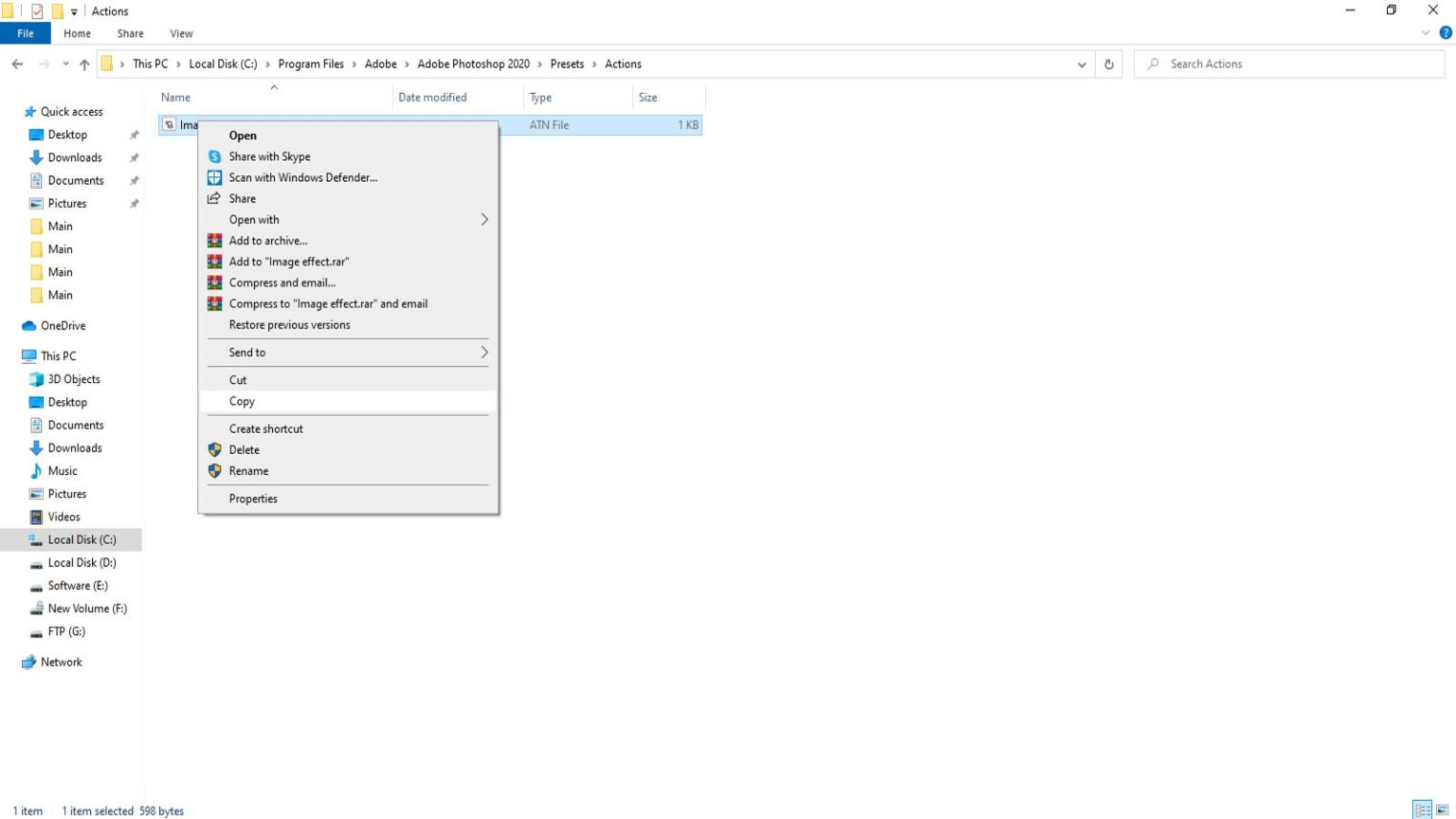
Task: Select Properties in the context menu
Action: coord(253,499)
